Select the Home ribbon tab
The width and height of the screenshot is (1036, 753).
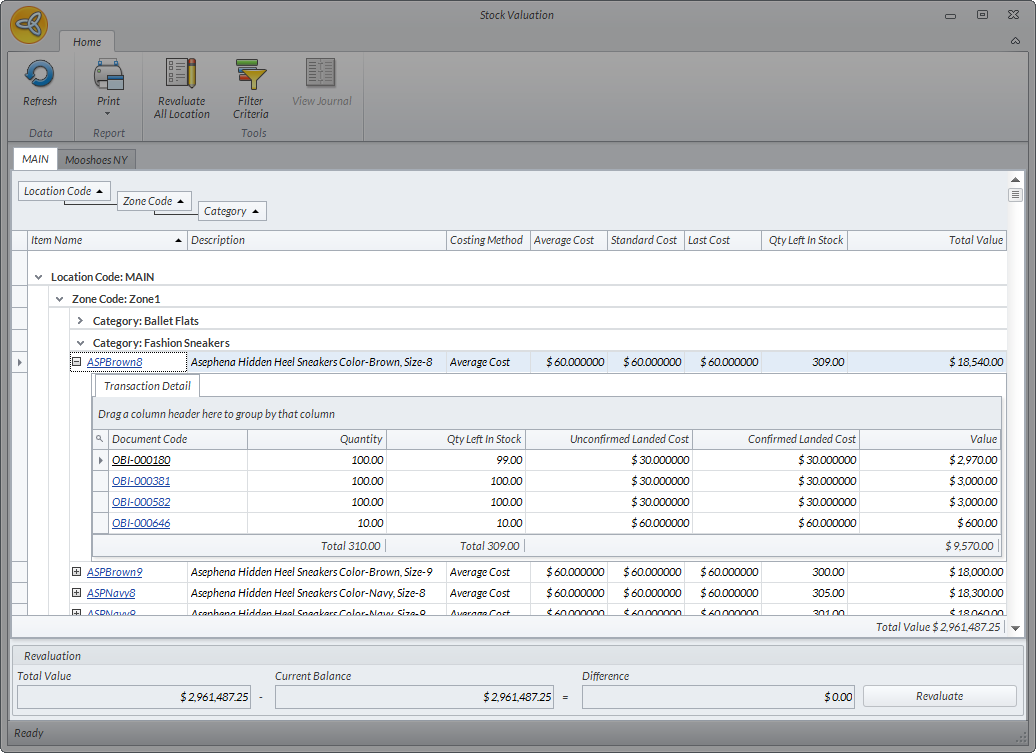pyautogui.click(x=87, y=42)
